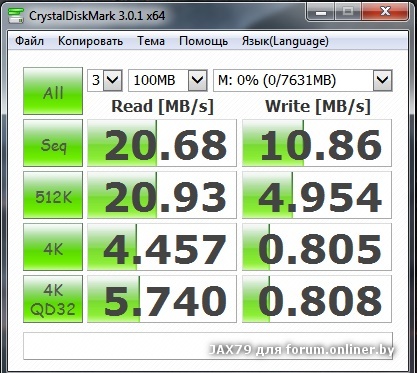Expand the test count dropdown showing 3
Screen dimensions: 417x373
point(105,80)
